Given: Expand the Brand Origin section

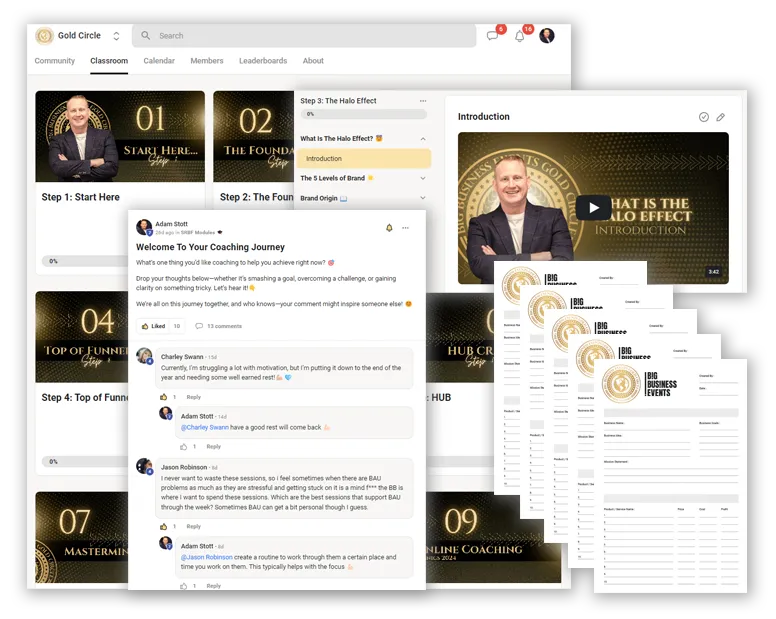Looking at the screenshot, I should (423, 198).
